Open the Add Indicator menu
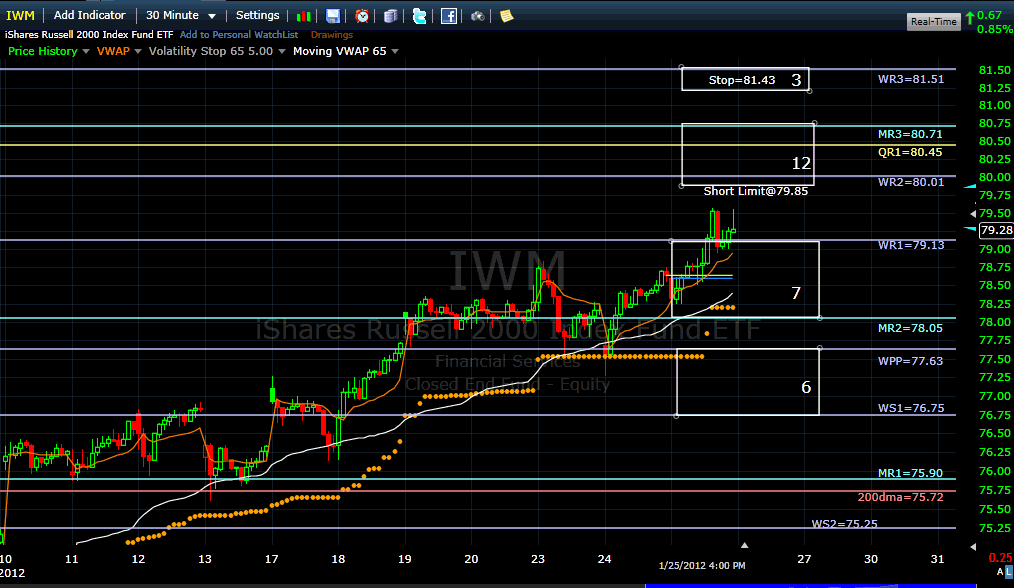Image resolution: width=1014 pixels, height=588 pixels. [90, 15]
